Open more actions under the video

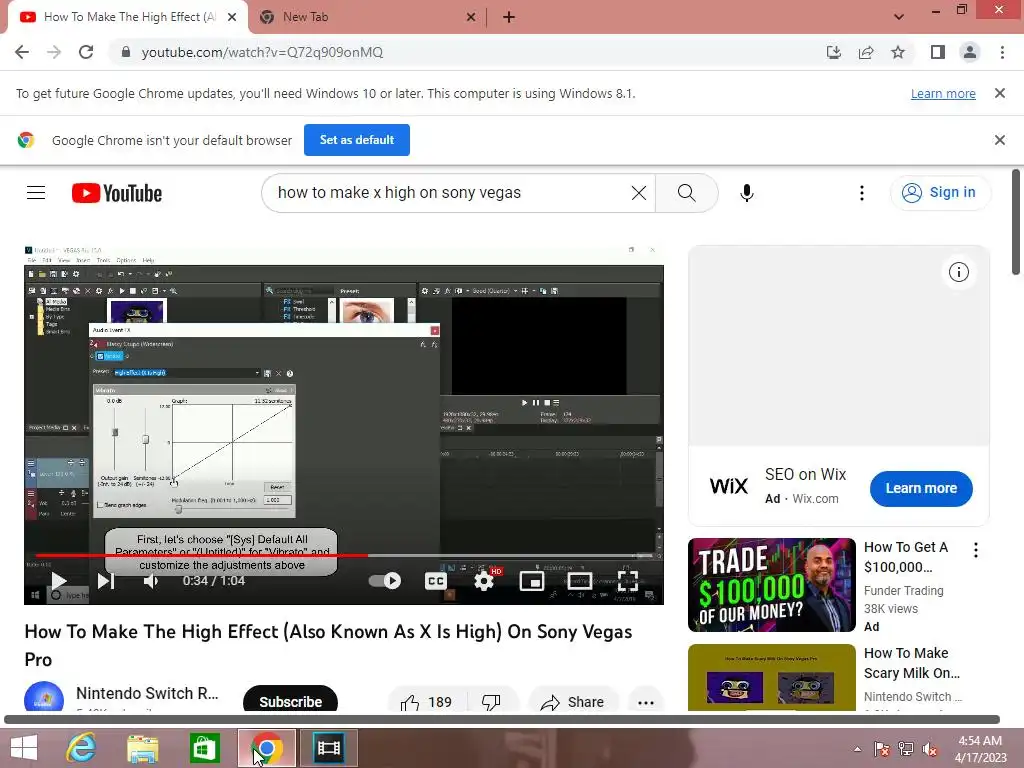tap(646, 702)
